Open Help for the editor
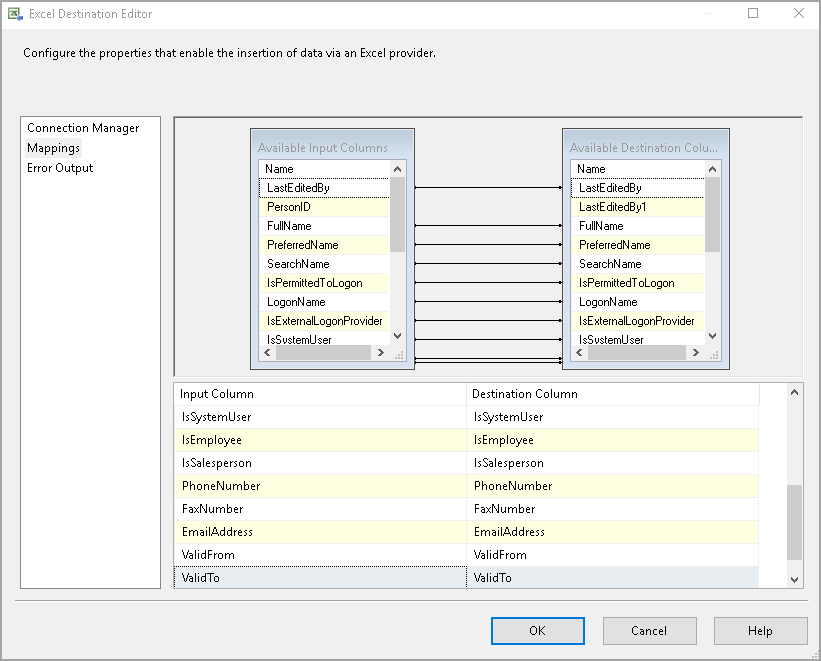The height and width of the screenshot is (661, 821). pyautogui.click(x=760, y=631)
